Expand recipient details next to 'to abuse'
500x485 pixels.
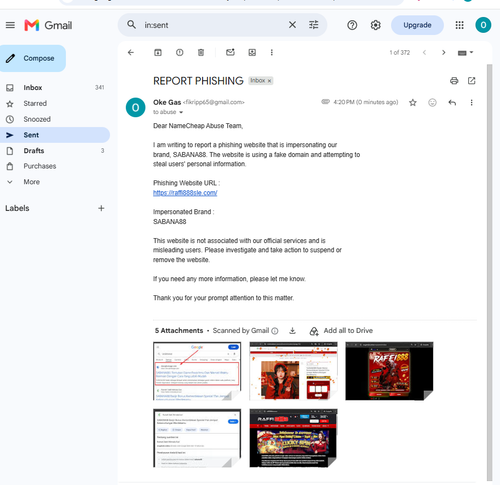click(x=181, y=112)
